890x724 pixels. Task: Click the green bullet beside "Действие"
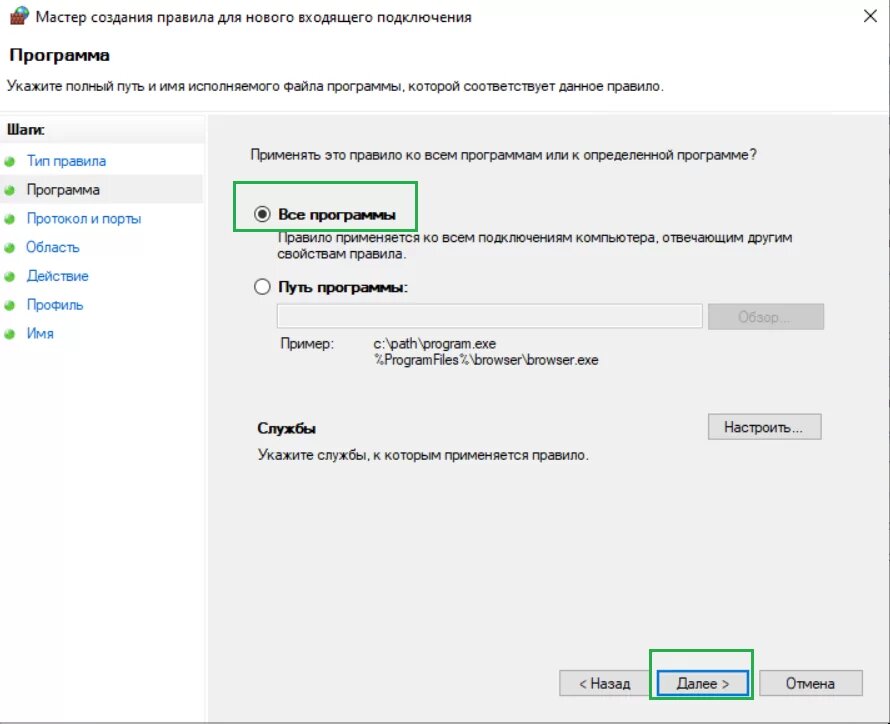pyautogui.click(x=10, y=277)
